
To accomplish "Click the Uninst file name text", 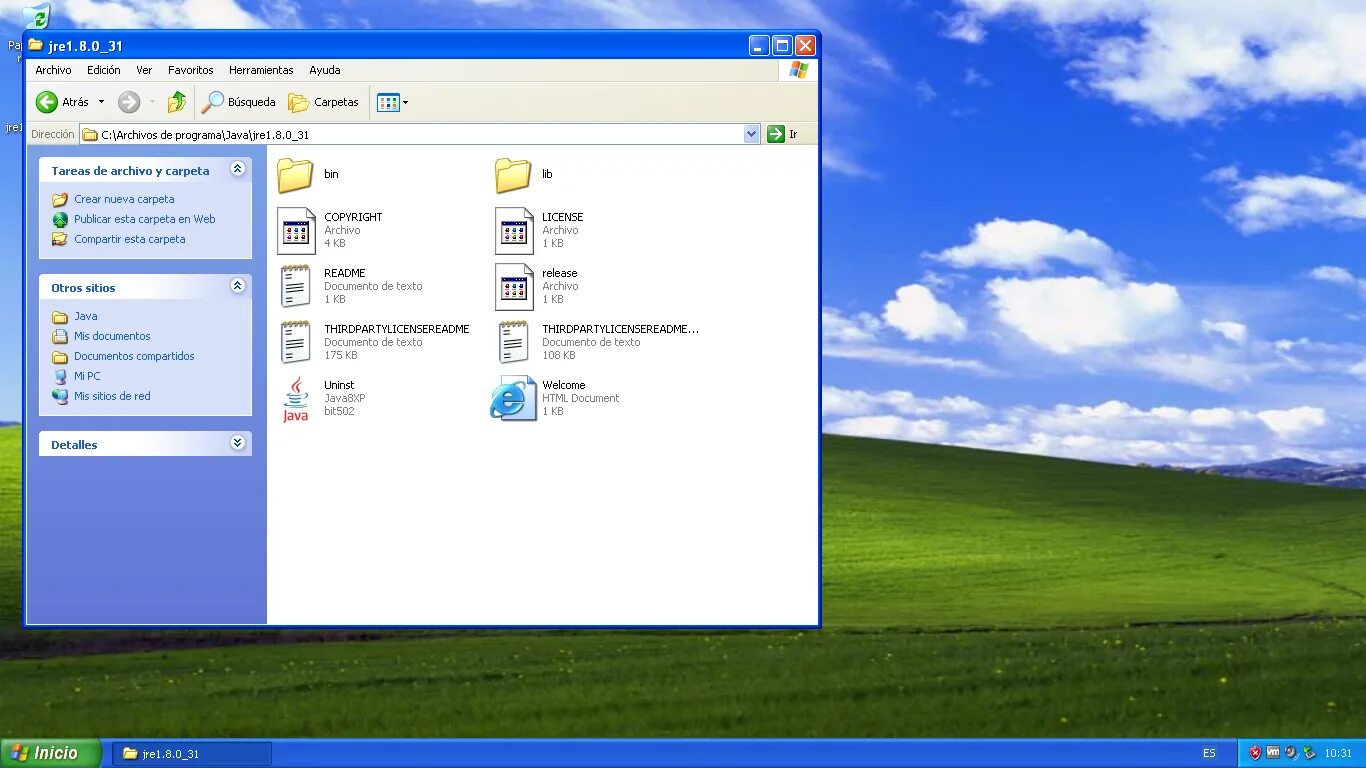I will point(339,385).
